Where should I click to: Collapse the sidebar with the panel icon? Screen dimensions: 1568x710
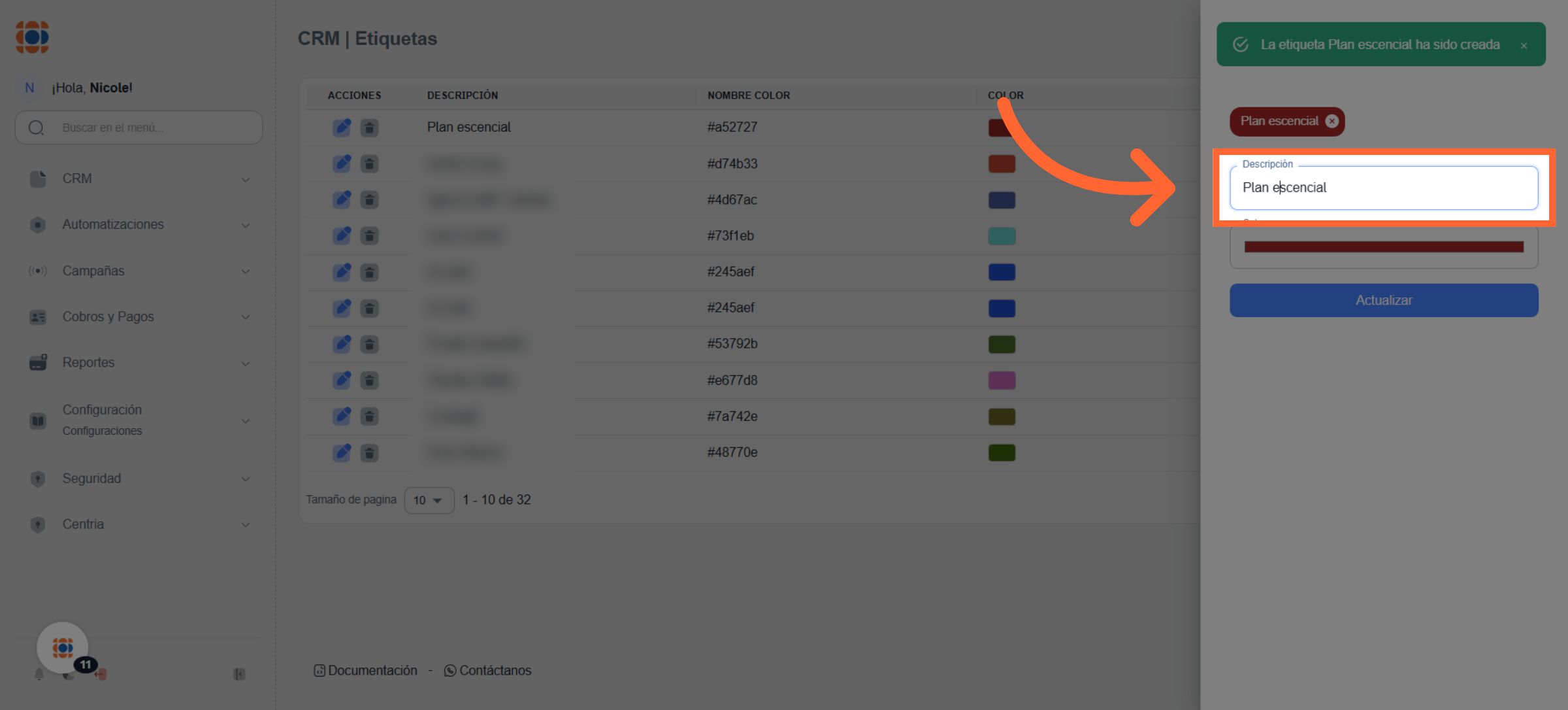[x=239, y=674]
